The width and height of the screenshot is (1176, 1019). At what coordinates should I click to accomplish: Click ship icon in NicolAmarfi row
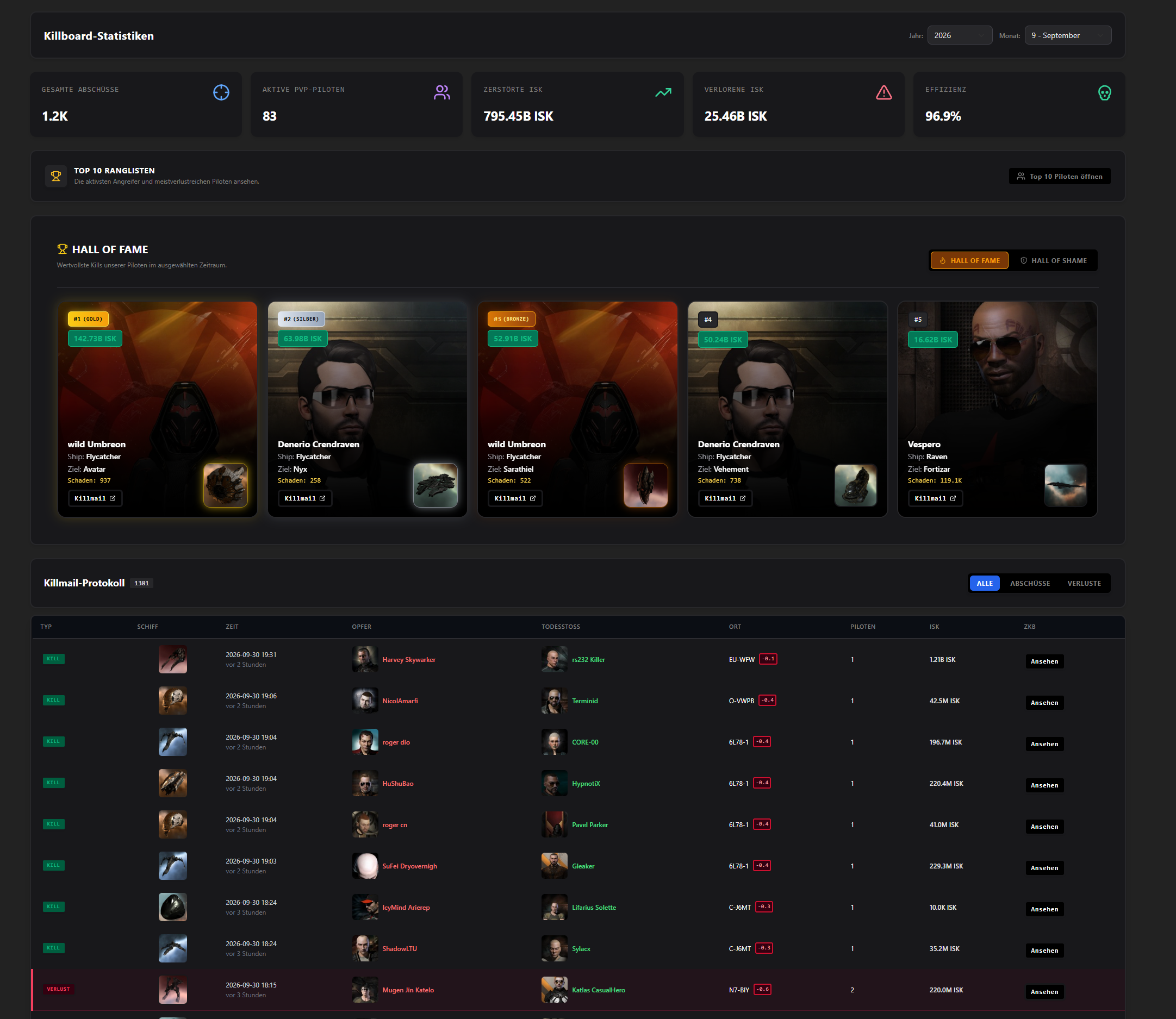[173, 701]
